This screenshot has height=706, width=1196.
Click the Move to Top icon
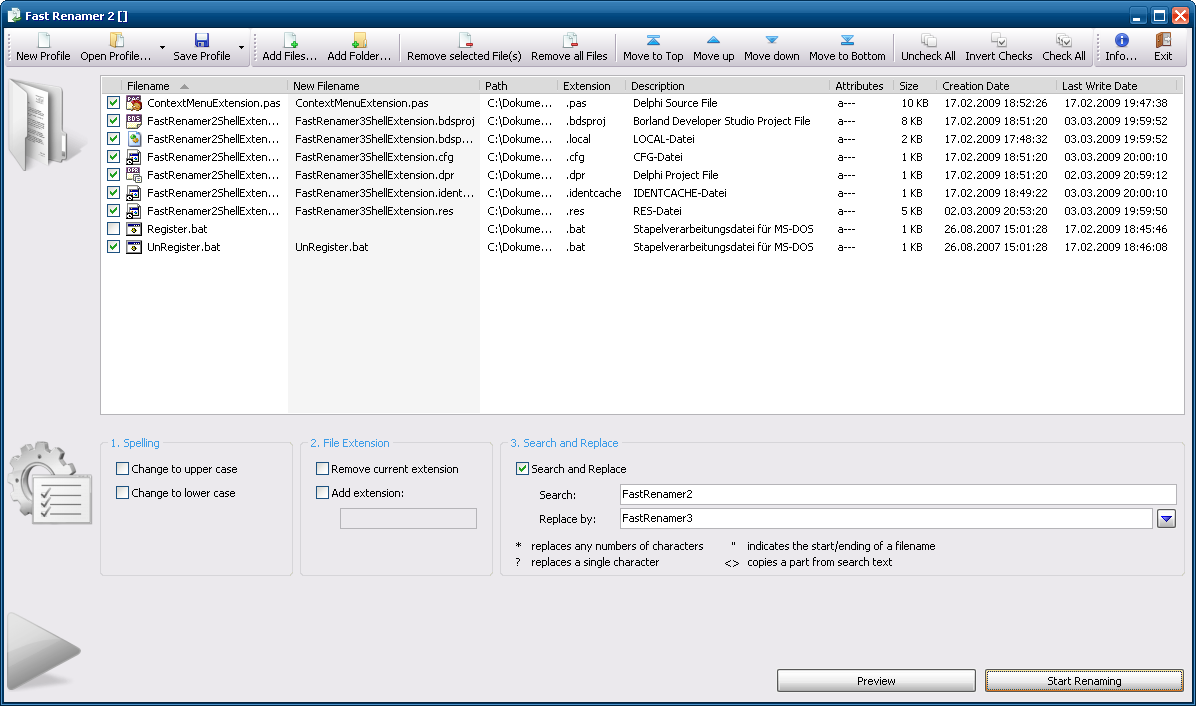pos(653,41)
